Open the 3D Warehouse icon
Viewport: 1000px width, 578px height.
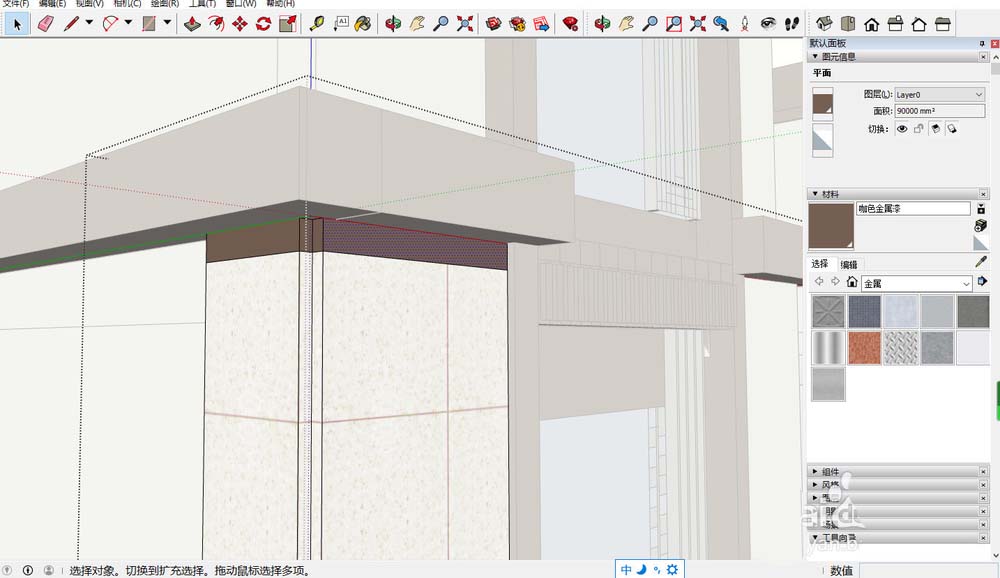pos(493,24)
